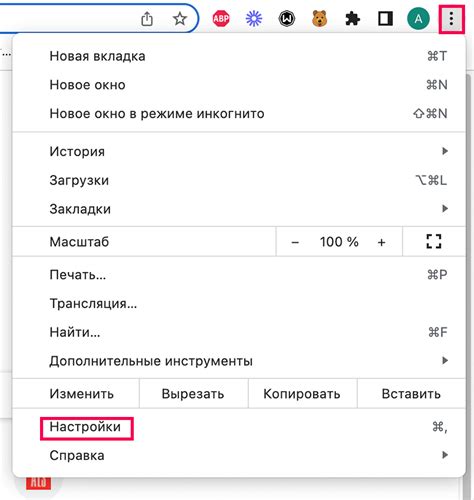Viewport: 474px width, 500px height.
Task: Open the Adblock Plus extension
Action: [x=221, y=19]
